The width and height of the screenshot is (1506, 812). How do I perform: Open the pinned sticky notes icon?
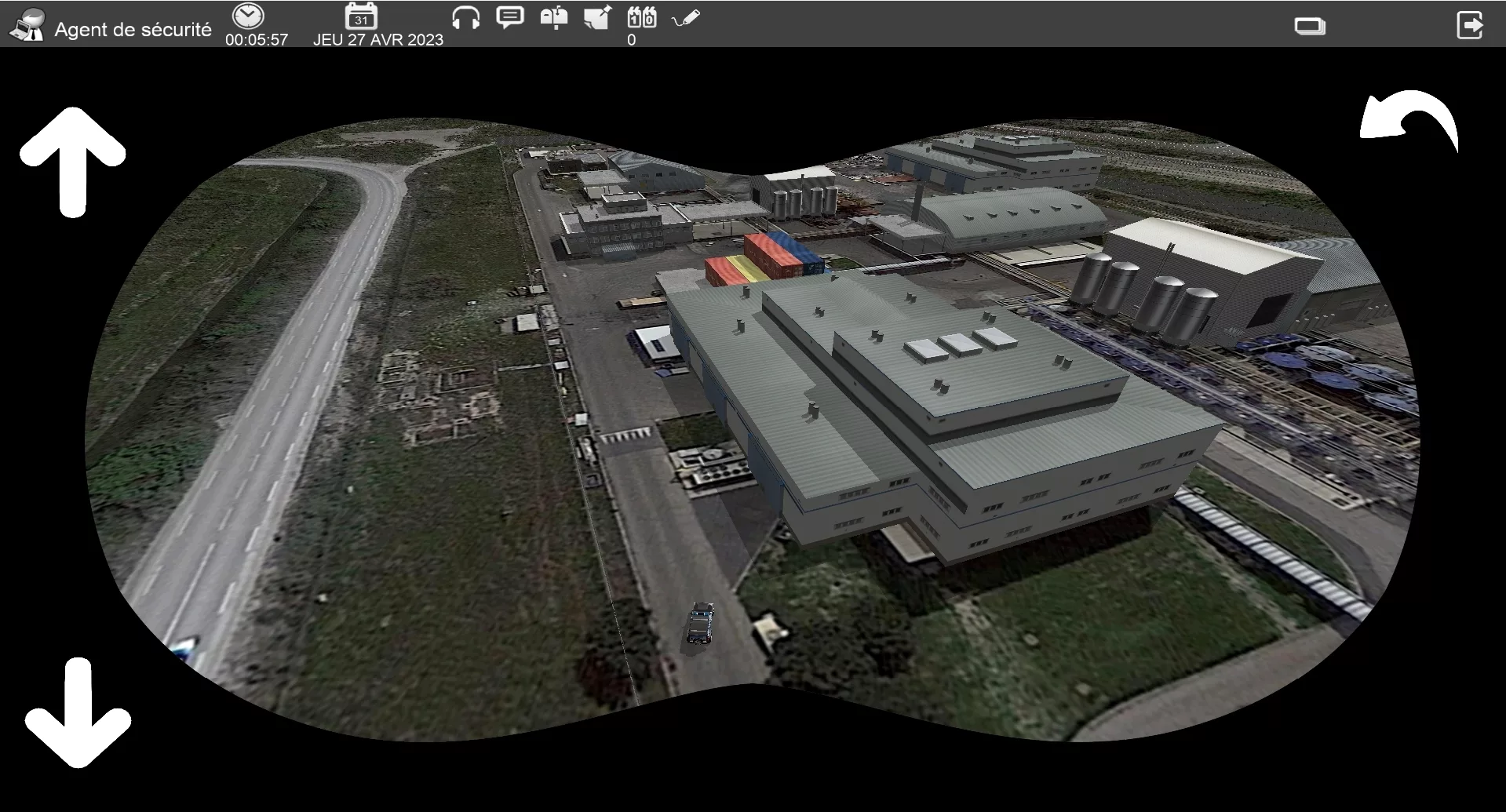click(x=598, y=18)
